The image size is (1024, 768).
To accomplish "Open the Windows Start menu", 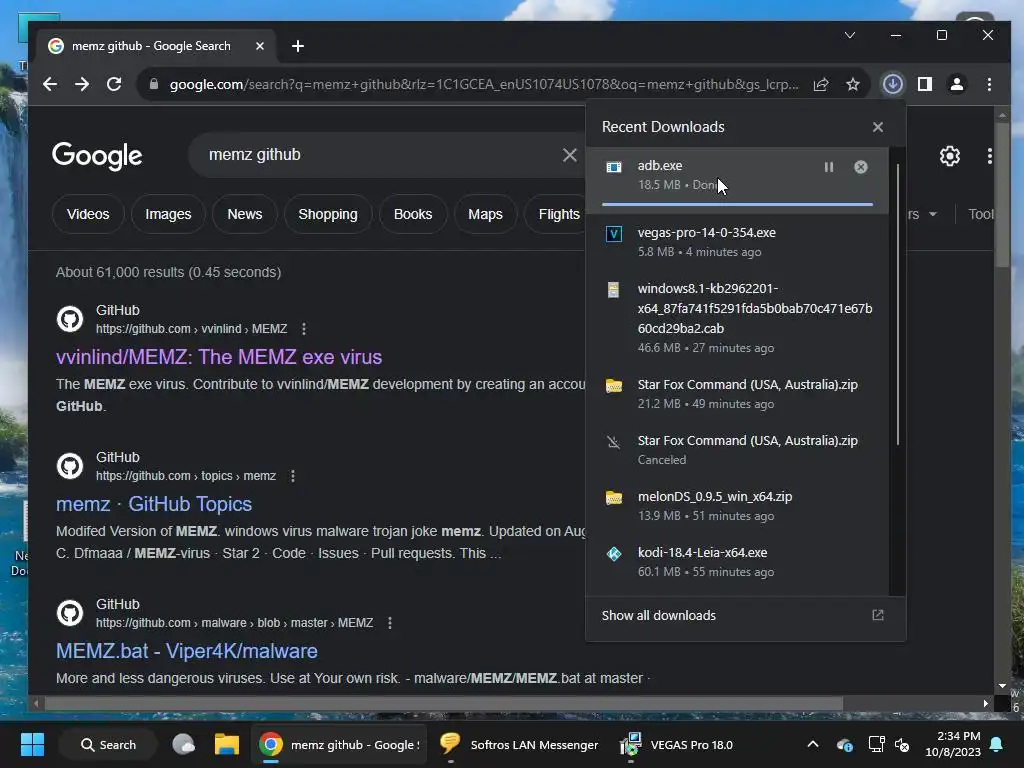I will (x=32, y=744).
